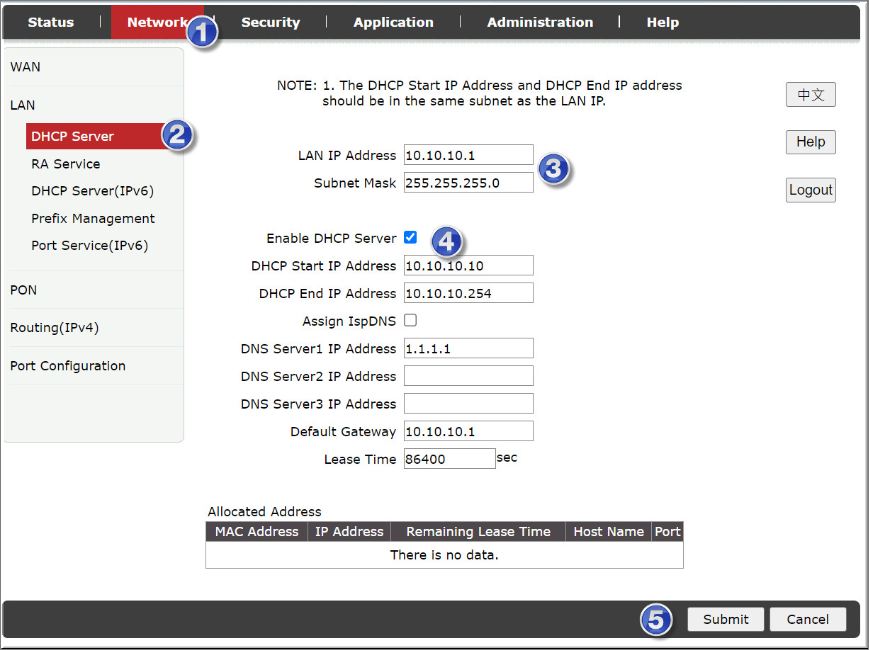The width and height of the screenshot is (869, 650).
Task: Go to the Application tab
Action: click(393, 22)
